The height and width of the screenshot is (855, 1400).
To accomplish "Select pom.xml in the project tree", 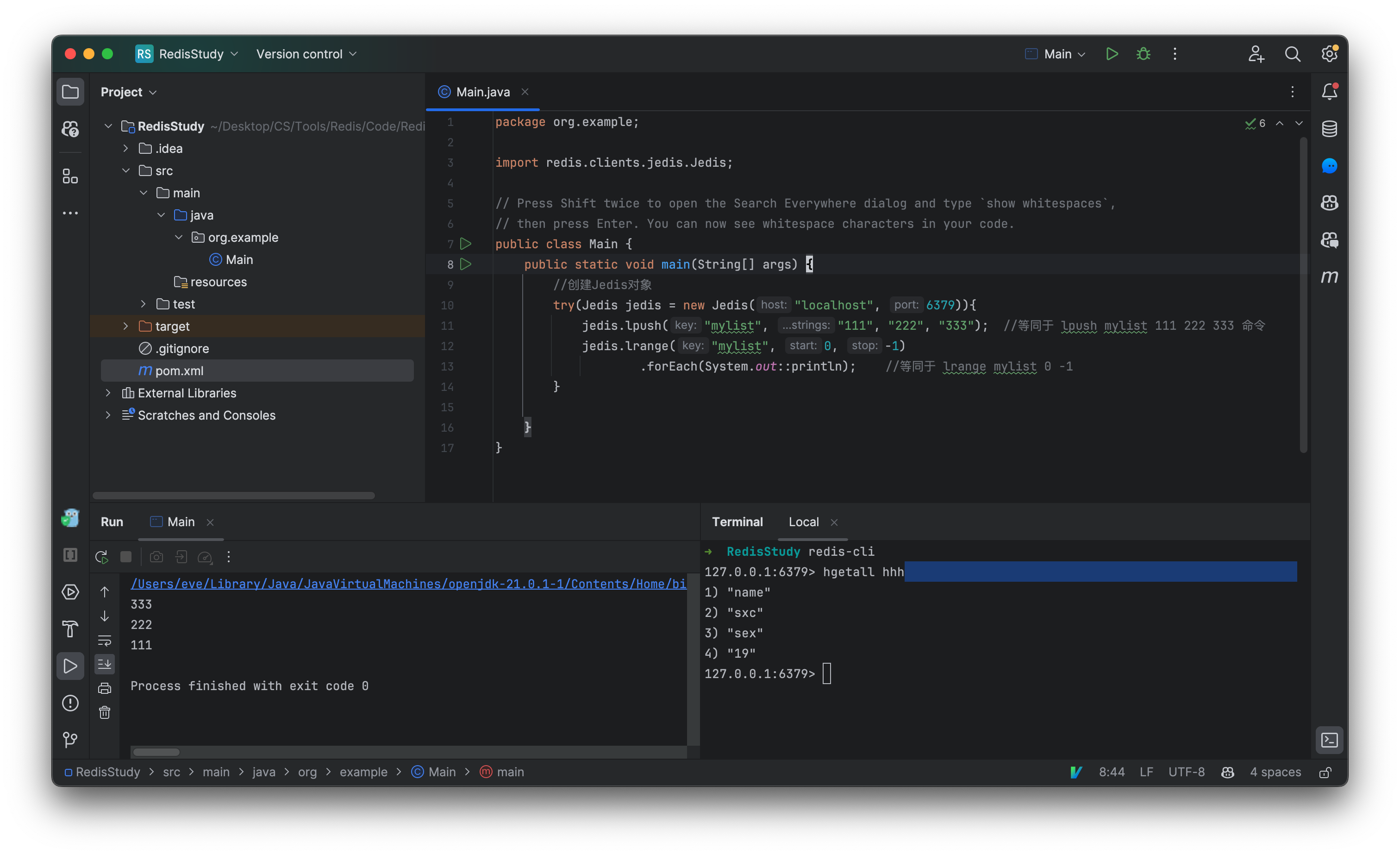I will [257, 371].
